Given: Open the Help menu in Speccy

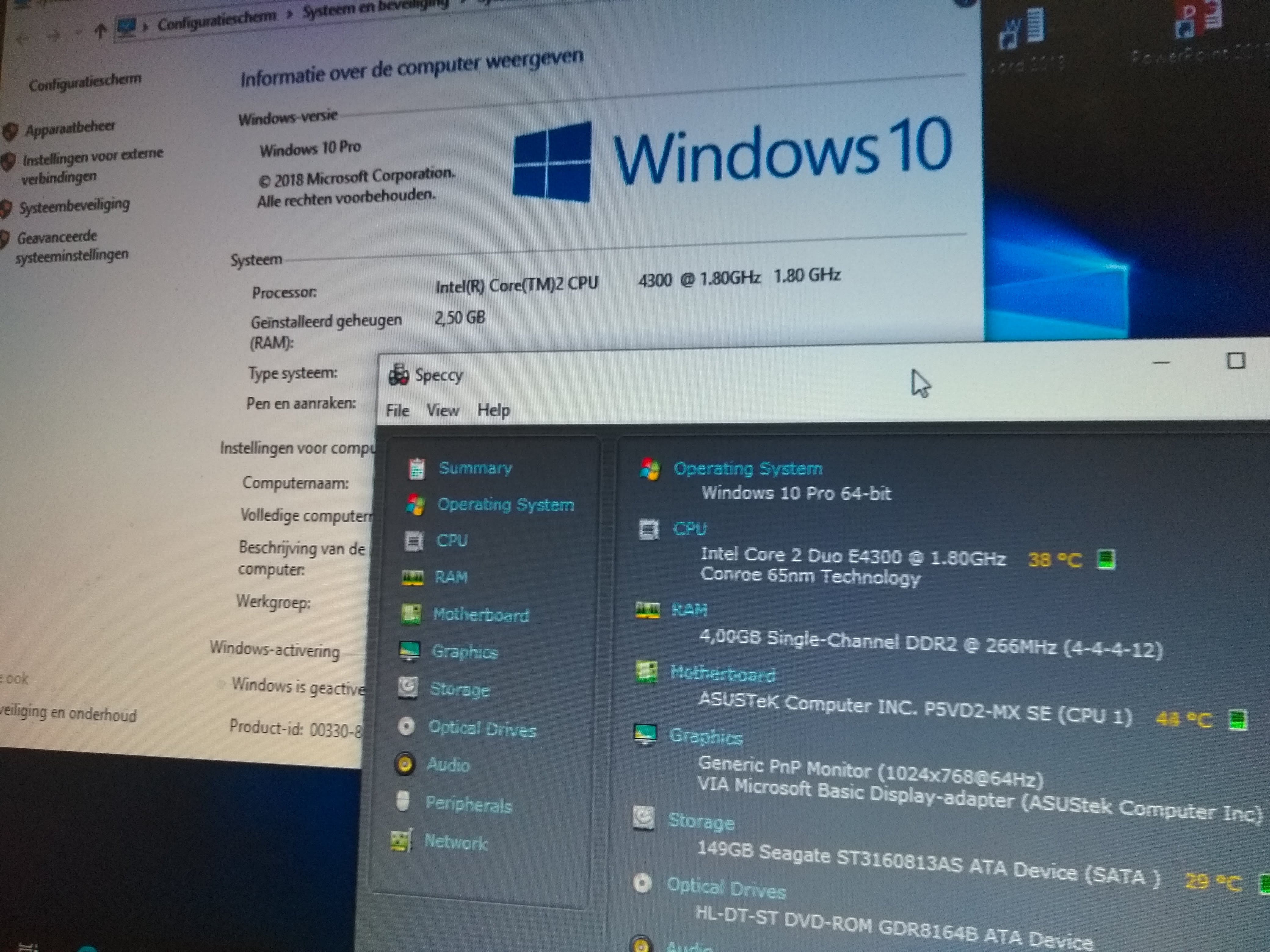Looking at the screenshot, I should [x=493, y=410].
